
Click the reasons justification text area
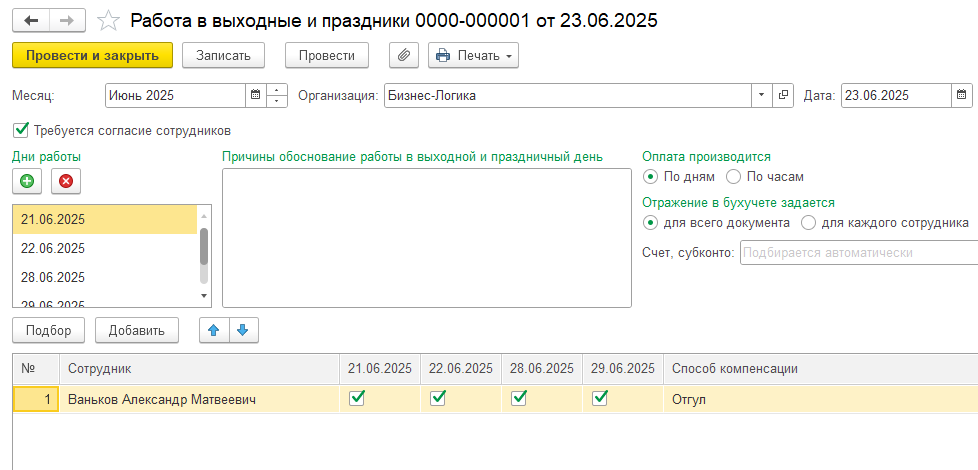click(x=427, y=237)
